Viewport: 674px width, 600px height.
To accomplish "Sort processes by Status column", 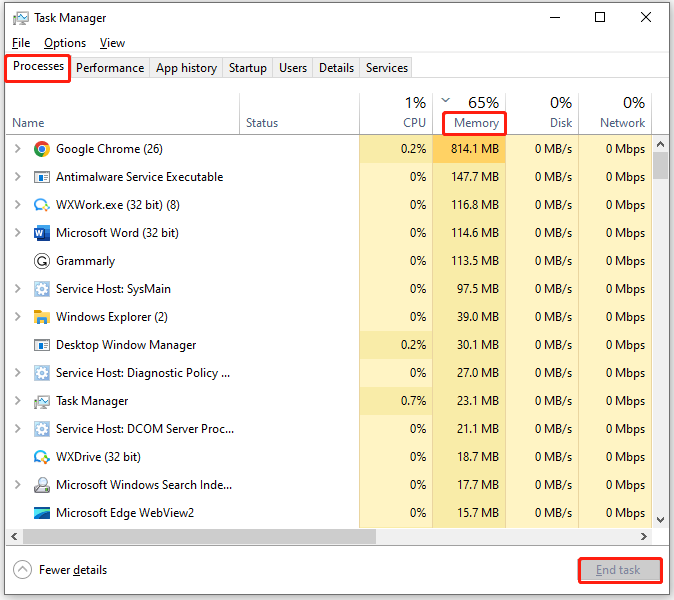I will coord(299,114).
